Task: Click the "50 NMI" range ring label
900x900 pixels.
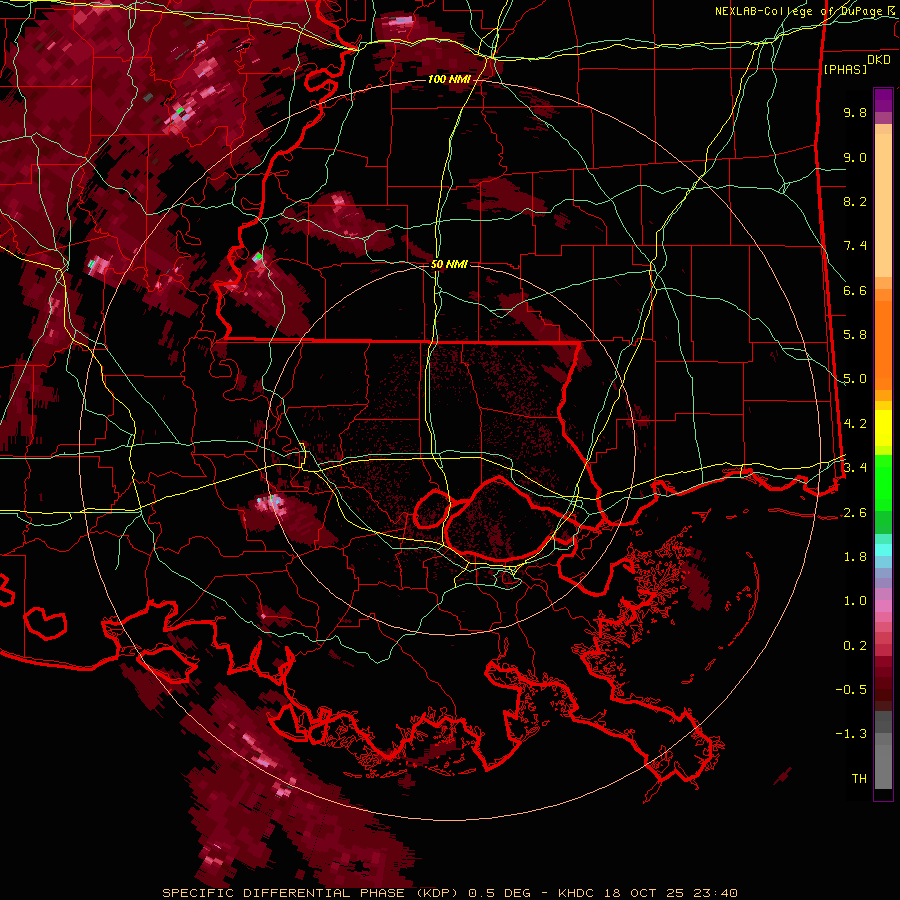Action: (x=449, y=264)
